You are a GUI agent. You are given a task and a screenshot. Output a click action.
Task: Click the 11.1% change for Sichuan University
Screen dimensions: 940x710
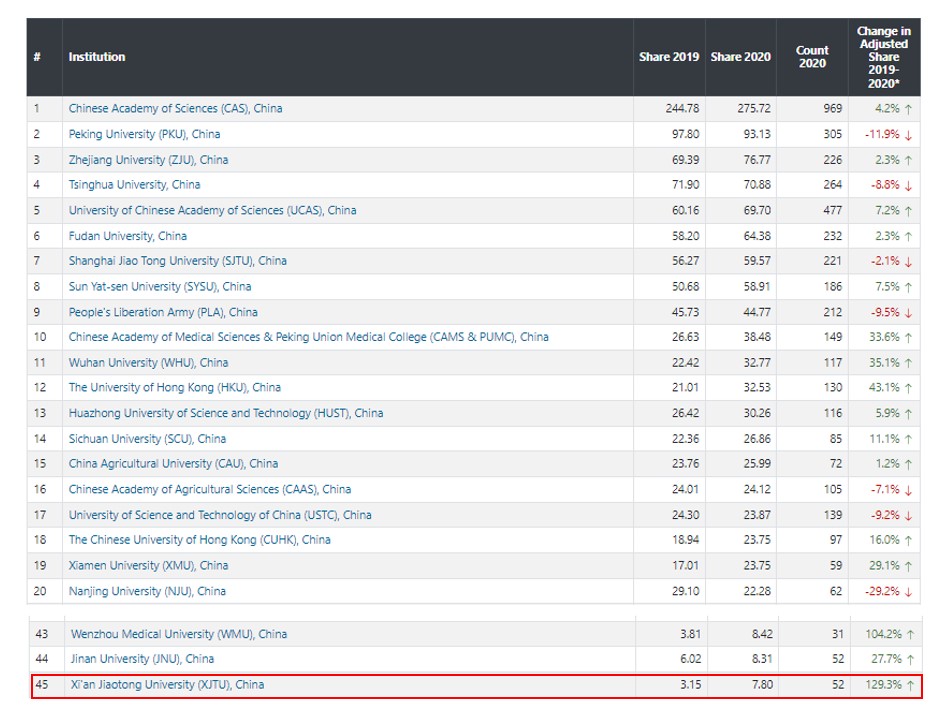885,439
